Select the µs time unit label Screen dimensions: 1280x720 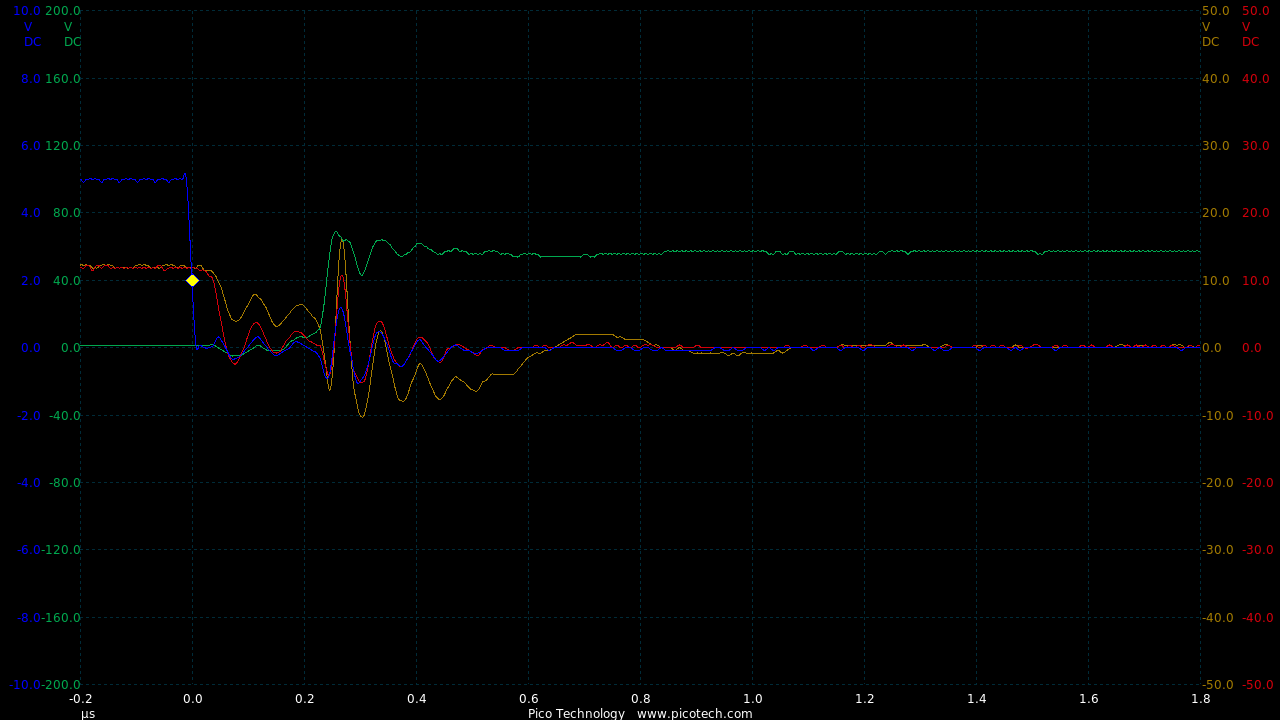point(88,713)
